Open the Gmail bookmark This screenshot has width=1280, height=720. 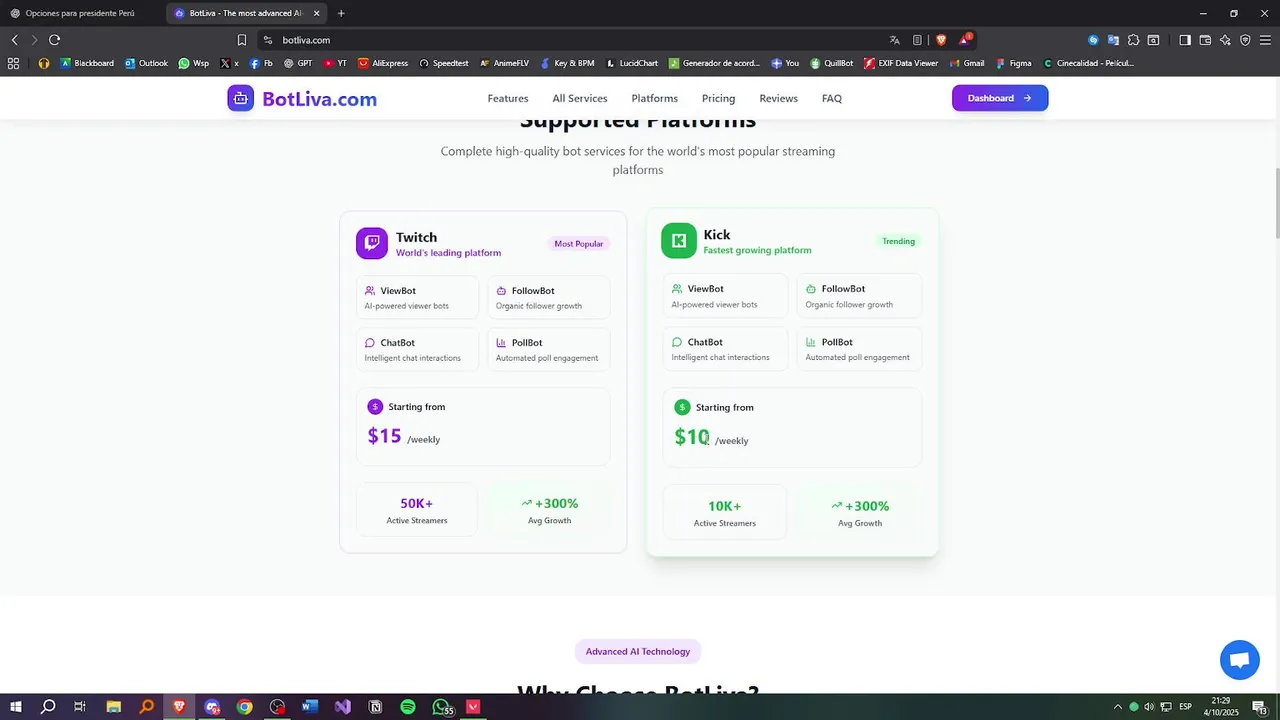click(x=967, y=63)
